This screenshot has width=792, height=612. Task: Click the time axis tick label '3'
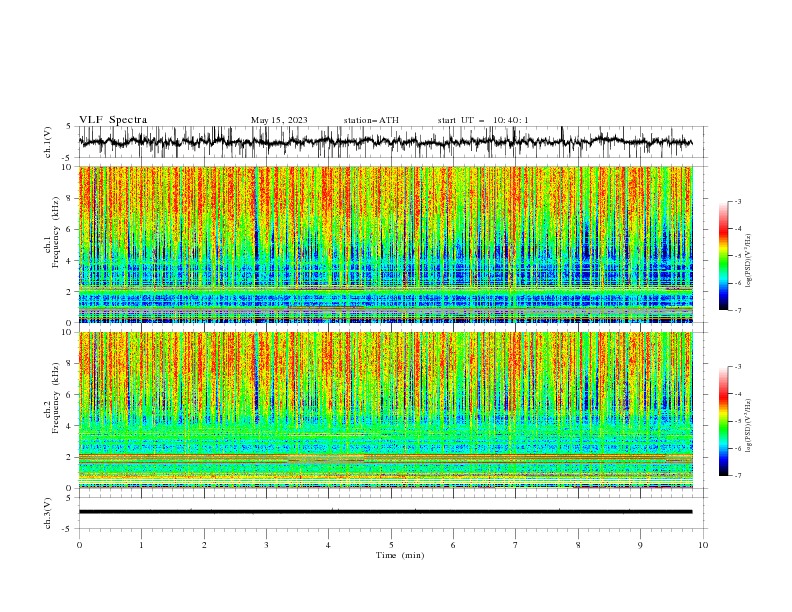tap(266, 545)
